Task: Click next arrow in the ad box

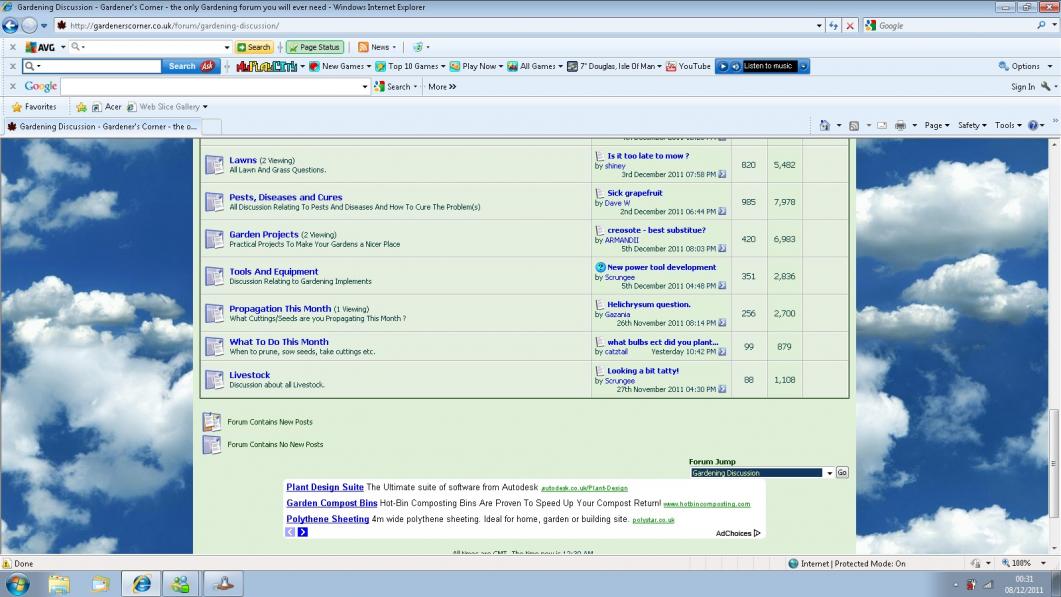Action: click(303, 532)
